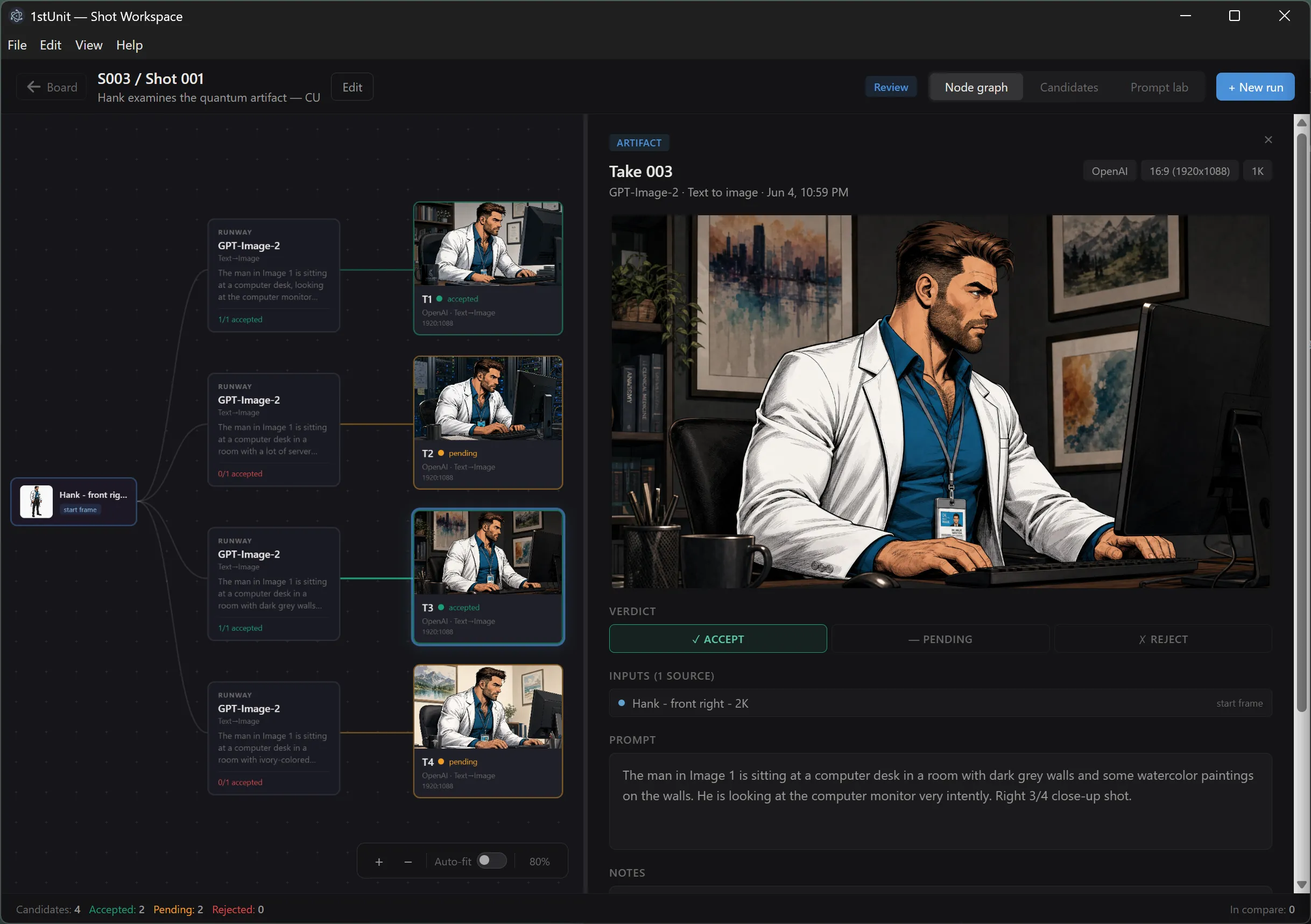Select the GPT-Image-2 run node with server room prompt
Viewport: 1311px width, 924px height.
coord(273,430)
